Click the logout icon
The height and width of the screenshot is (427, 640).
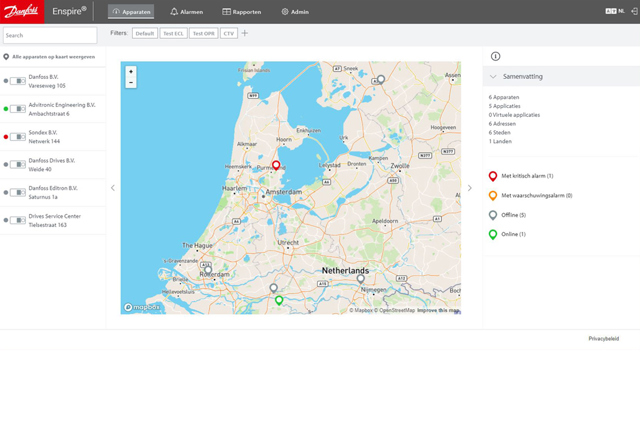click(634, 11)
